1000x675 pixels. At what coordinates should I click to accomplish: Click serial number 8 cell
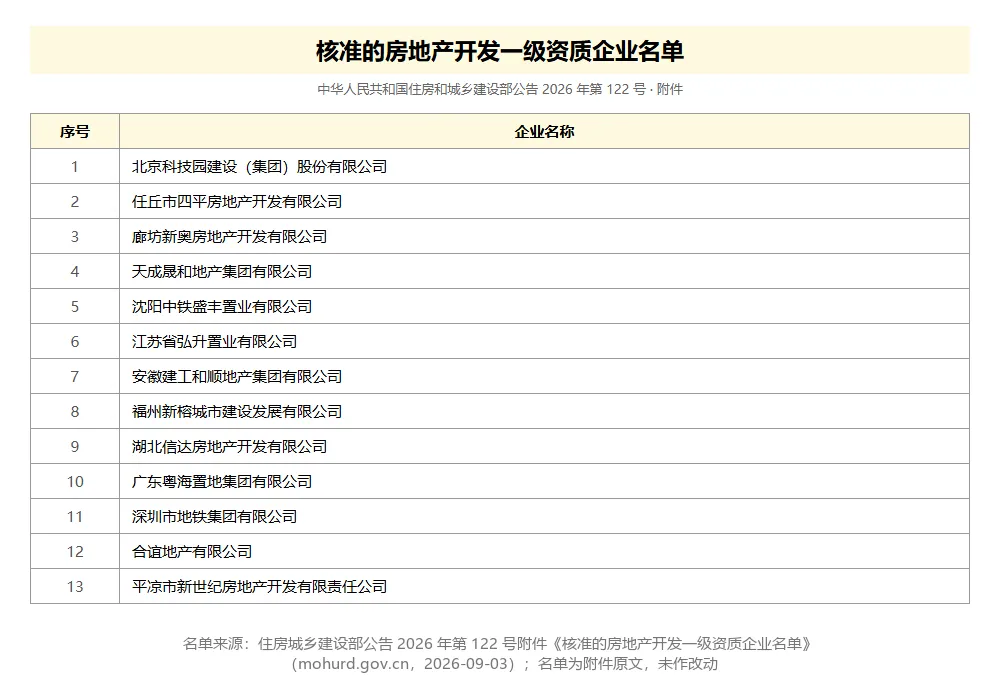tap(75, 412)
